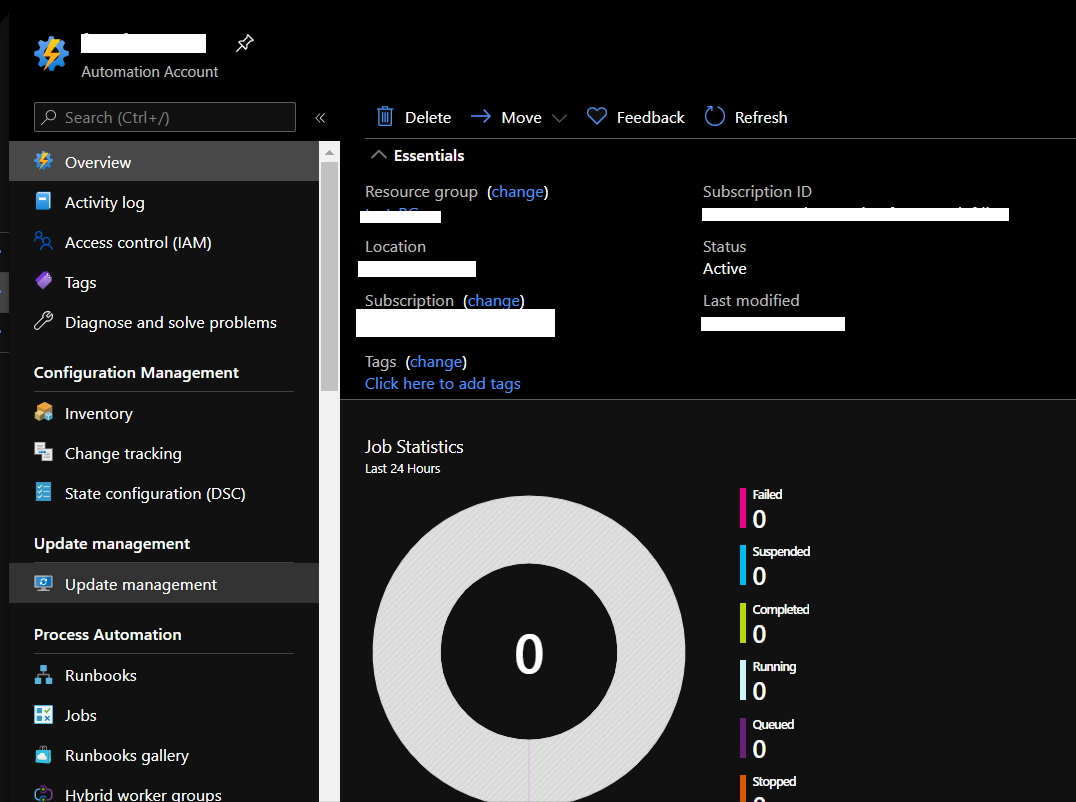Image resolution: width=1076 pixels, height=802 pixels.
Task: Click the pink Failed color bar
Action: point(742,508)
